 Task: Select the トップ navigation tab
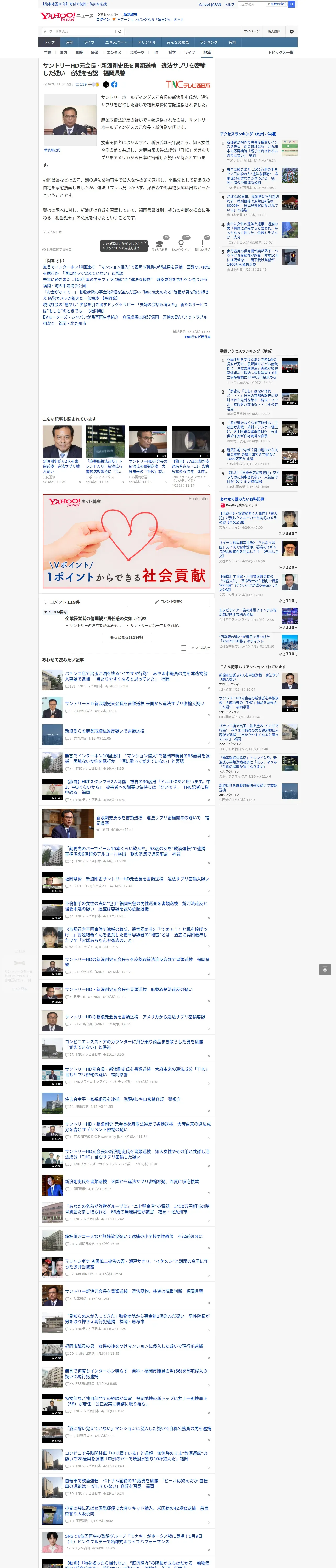(49, 43)
